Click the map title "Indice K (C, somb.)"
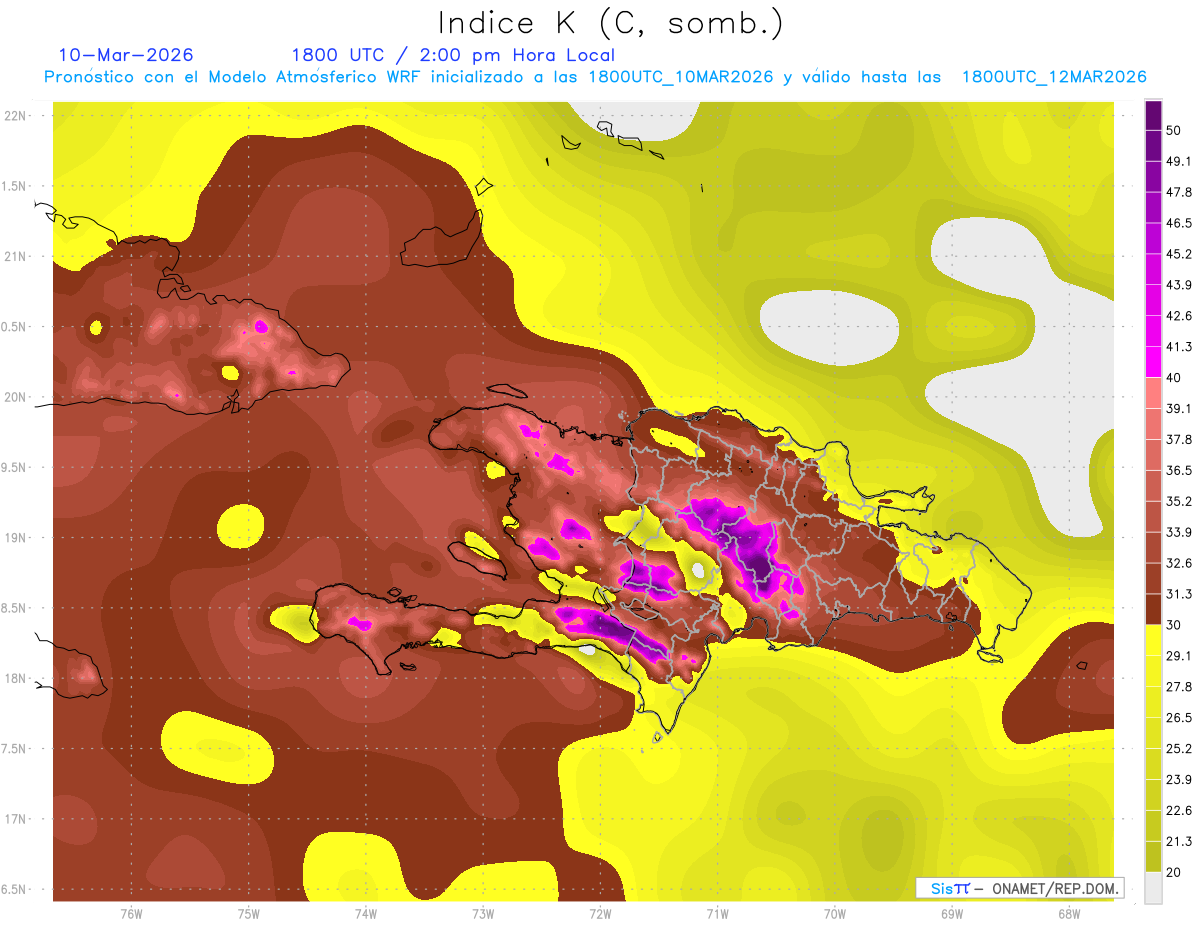This screenshot has width=1200, height=927. 611,23
